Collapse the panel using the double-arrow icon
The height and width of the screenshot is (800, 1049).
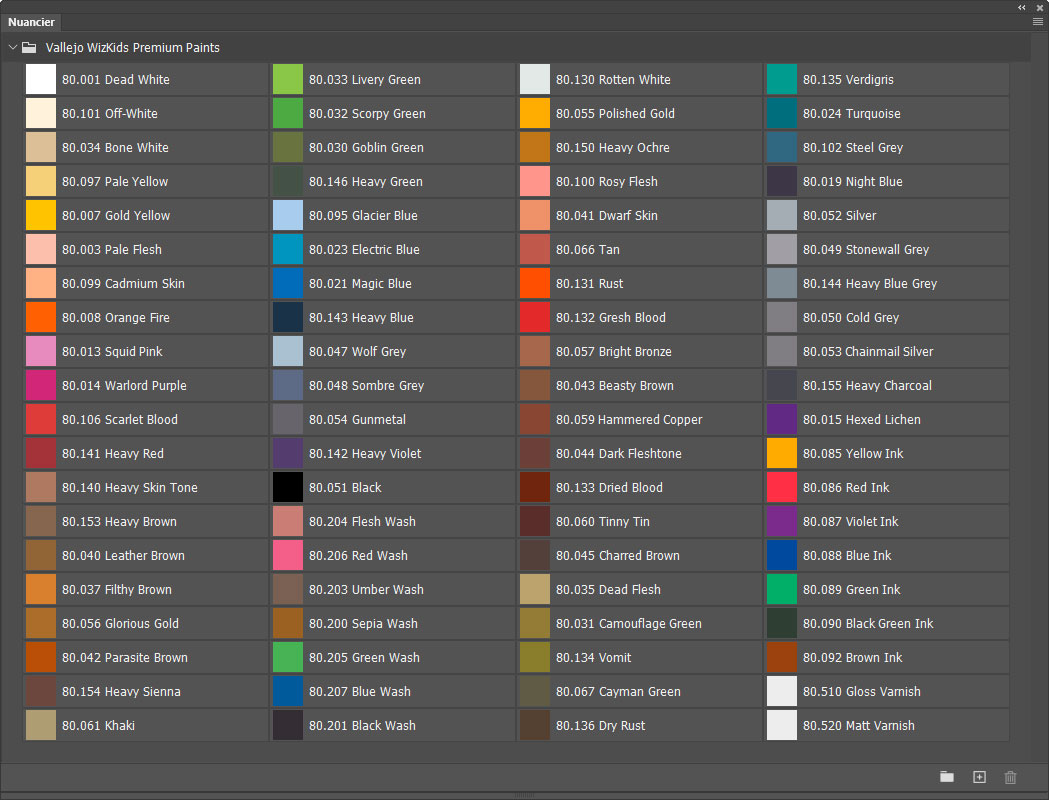click(x=1022, y=7)
